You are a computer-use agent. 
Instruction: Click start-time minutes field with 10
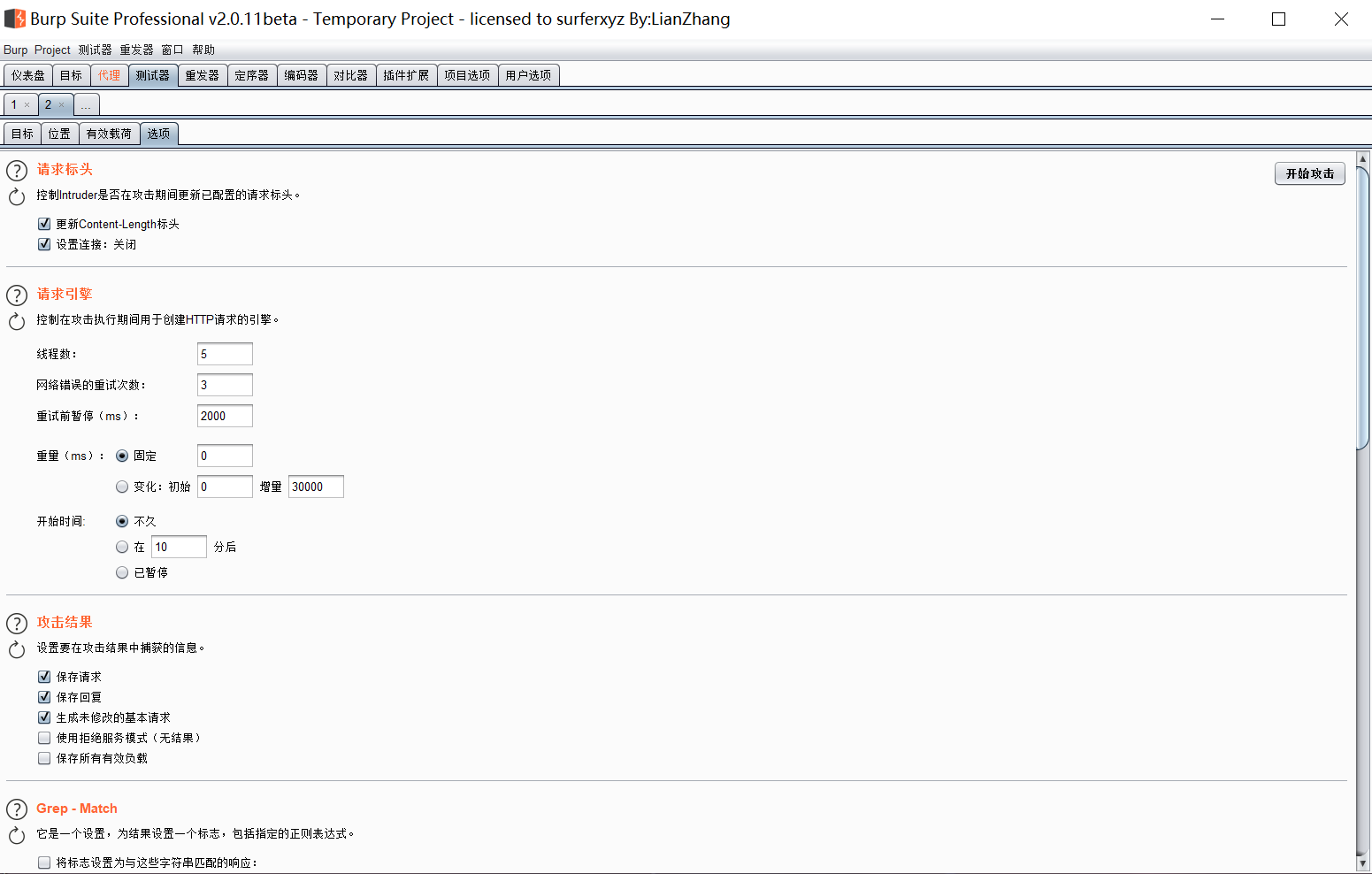179,547
